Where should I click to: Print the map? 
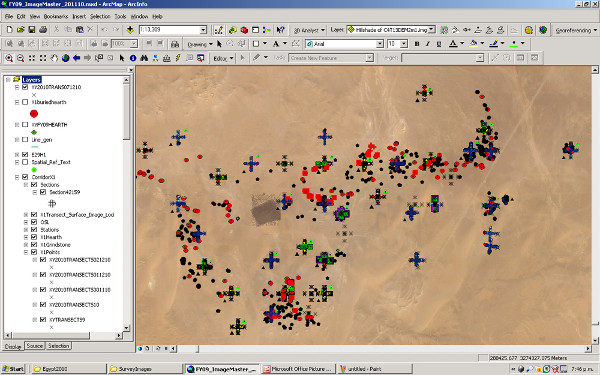[43, 29]
